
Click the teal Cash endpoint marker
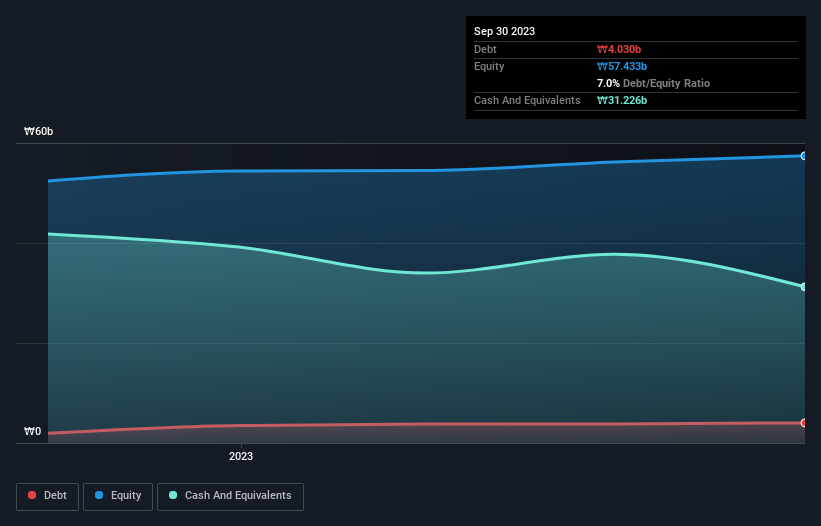pyautogui.click(x=804, y=287)
